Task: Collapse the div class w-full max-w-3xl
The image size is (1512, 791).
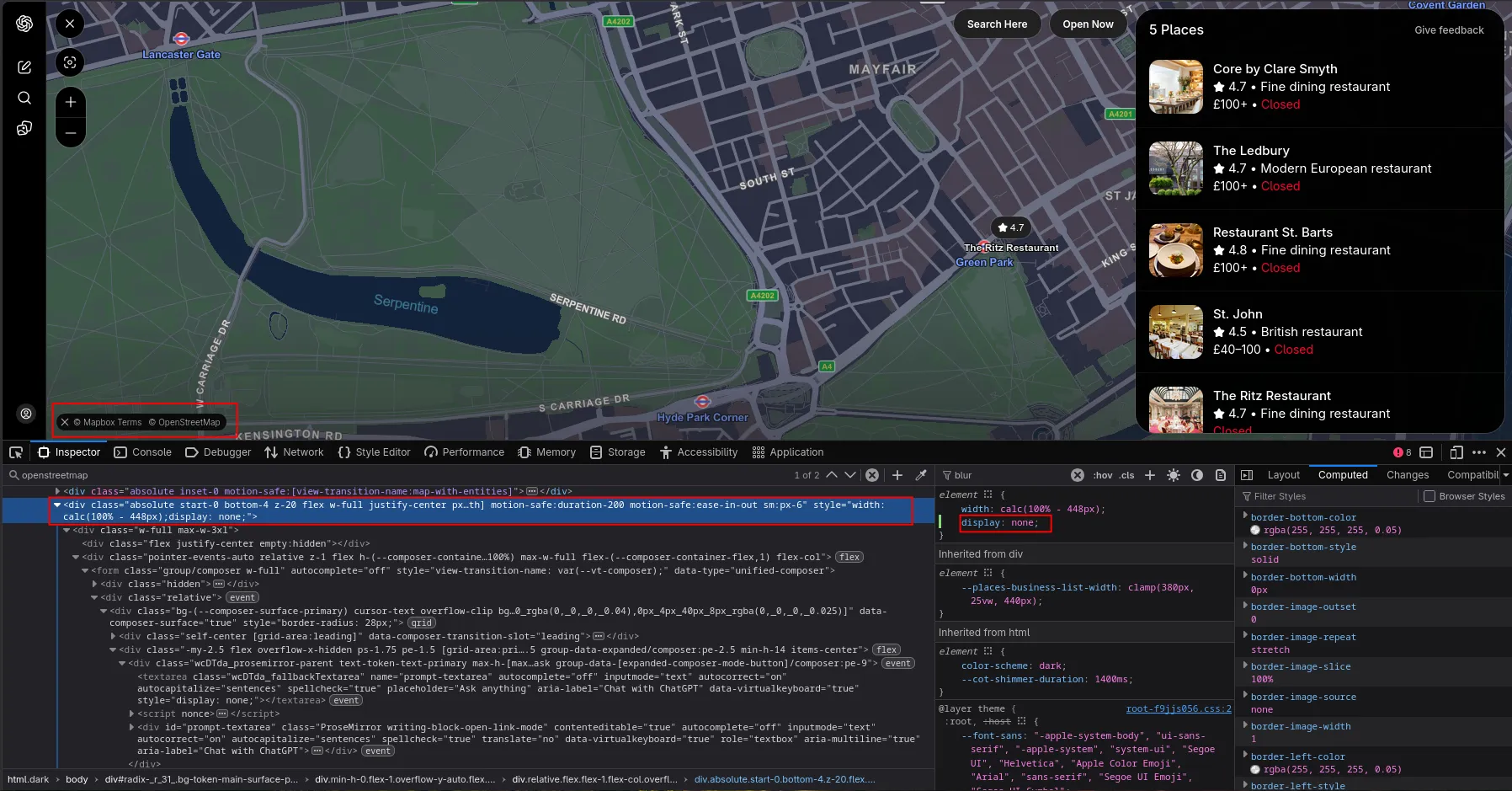Action: tap(67, 530)
